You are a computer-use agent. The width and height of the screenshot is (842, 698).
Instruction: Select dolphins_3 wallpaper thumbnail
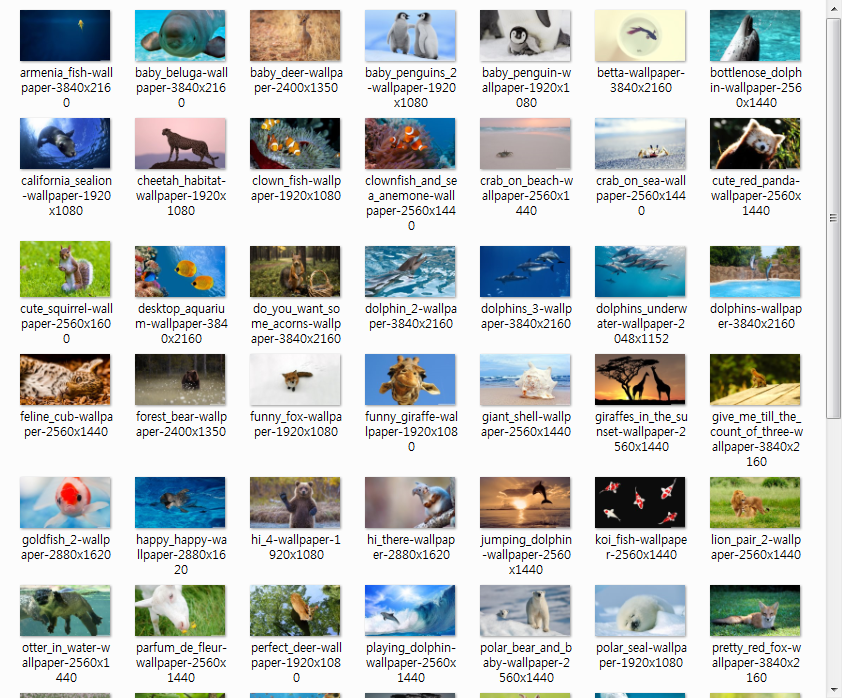[525, 271]
